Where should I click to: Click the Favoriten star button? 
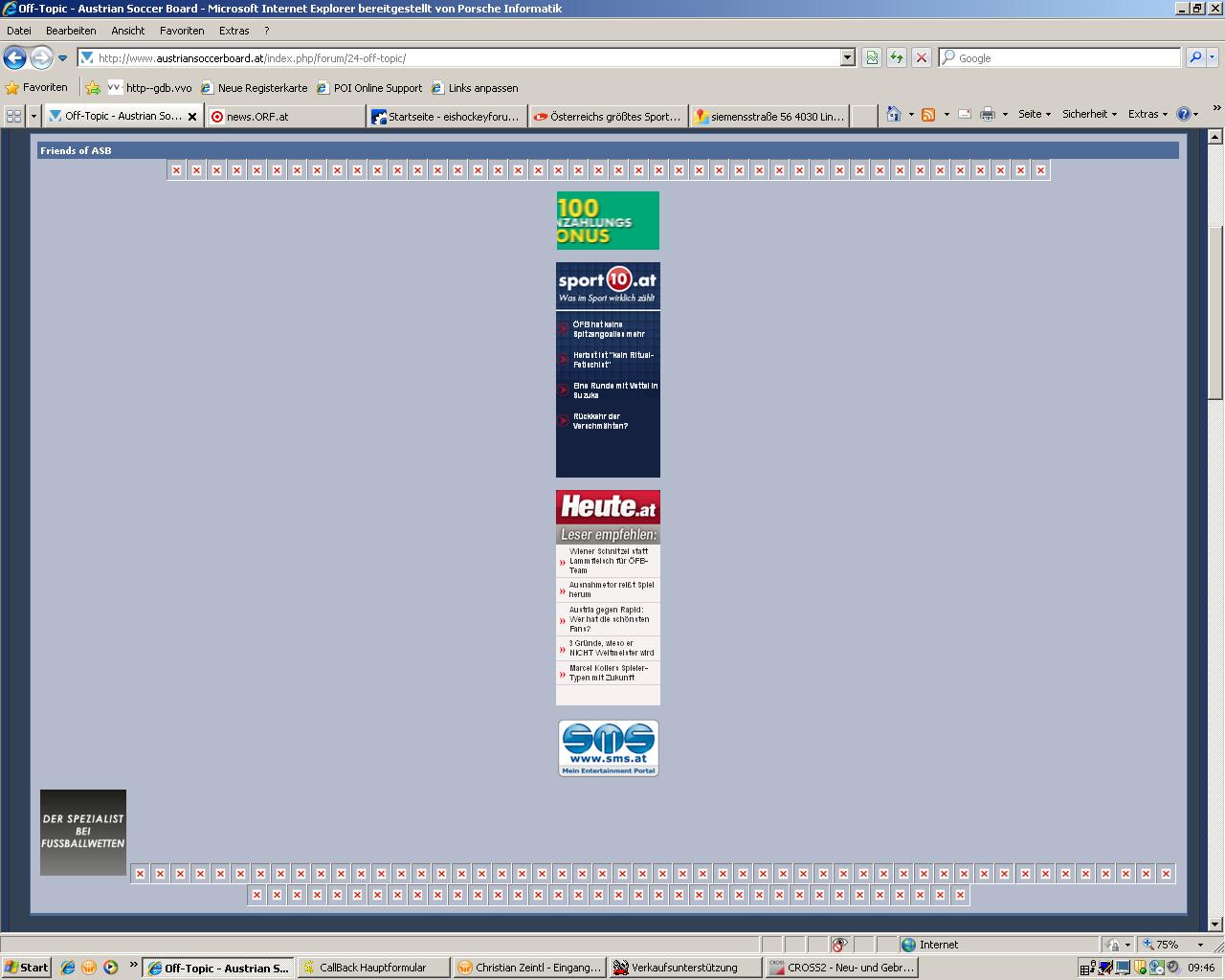[x=36, y=87]
